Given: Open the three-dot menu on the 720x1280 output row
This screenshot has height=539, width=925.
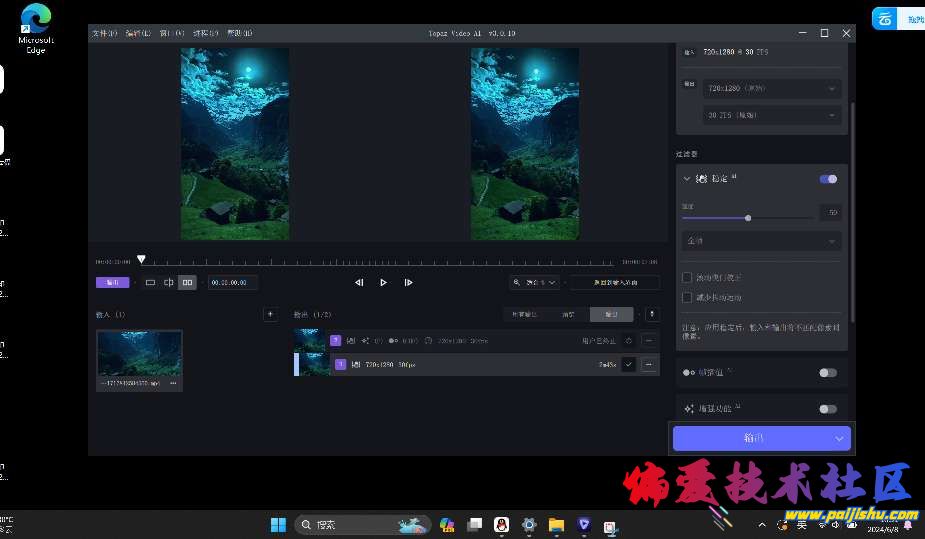Looking at the screenshot, I should click(650, 365).
